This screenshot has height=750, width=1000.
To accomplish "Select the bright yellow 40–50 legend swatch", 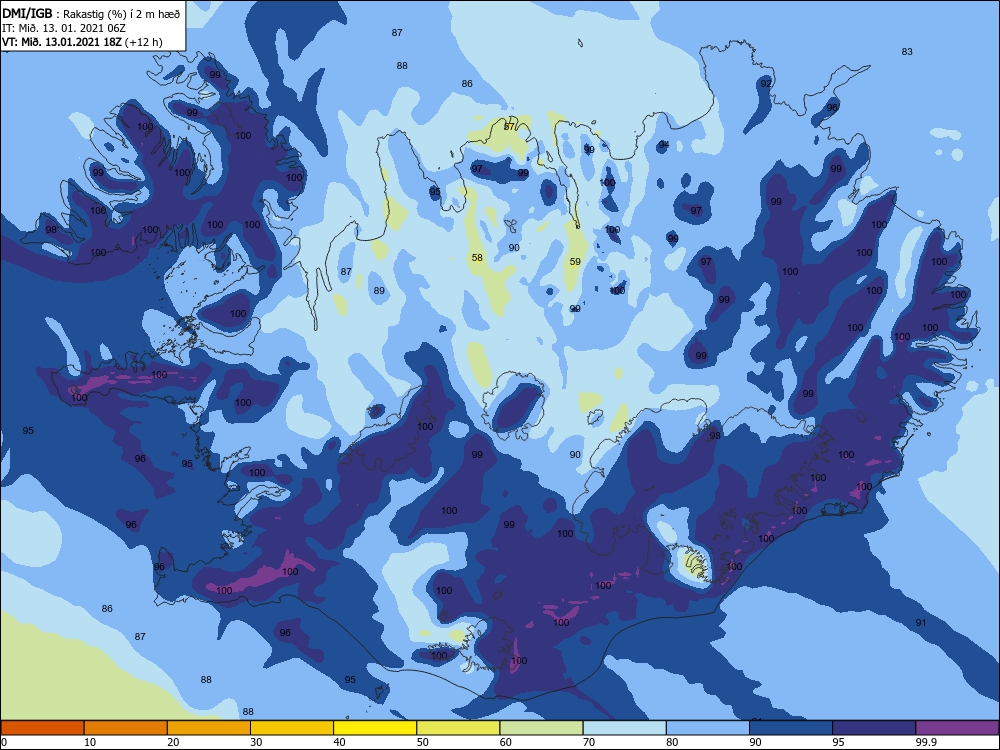I will (375, 728).
